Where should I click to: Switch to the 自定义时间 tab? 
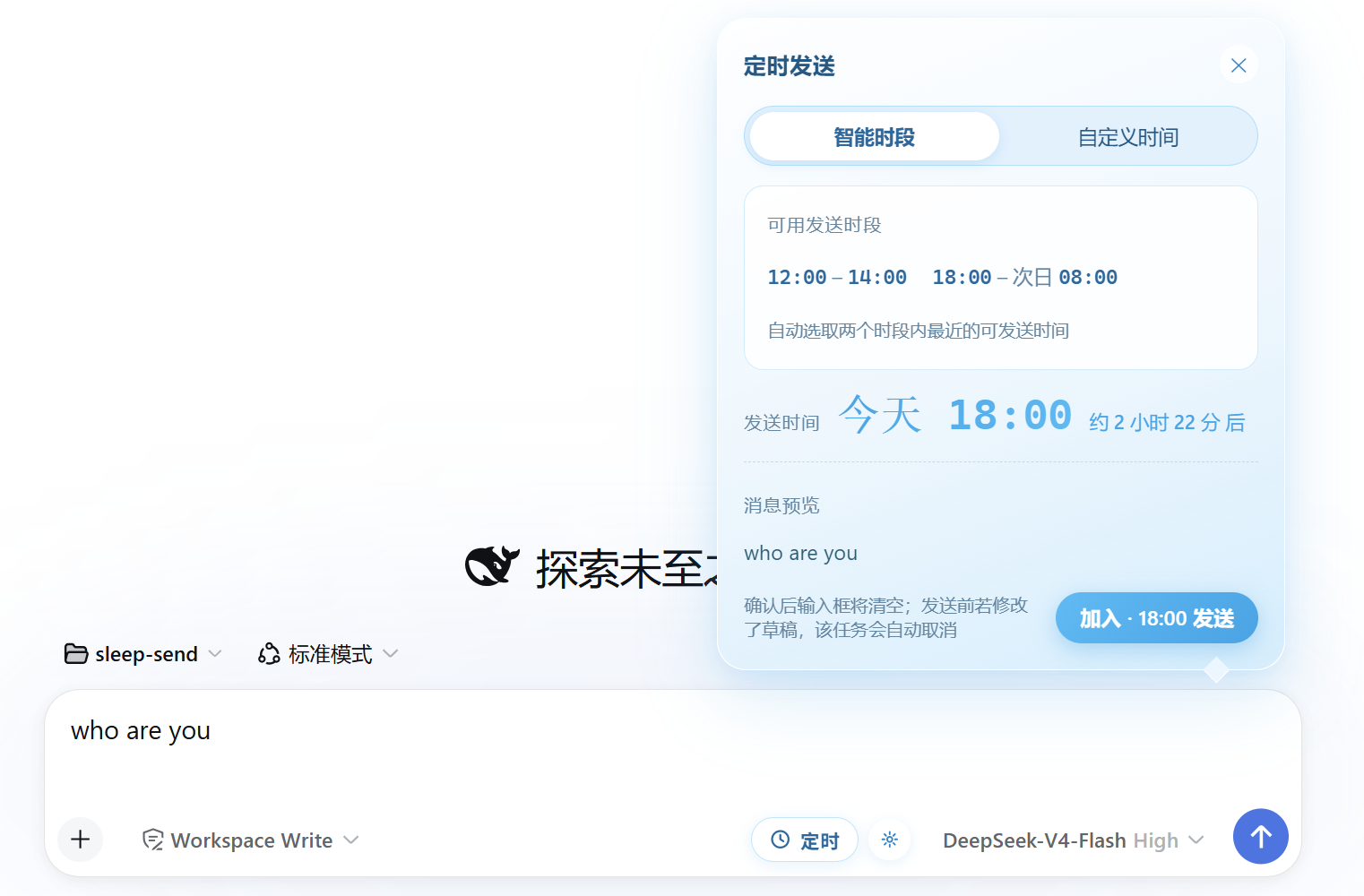pyautogui.click(x=1127, y=137)
